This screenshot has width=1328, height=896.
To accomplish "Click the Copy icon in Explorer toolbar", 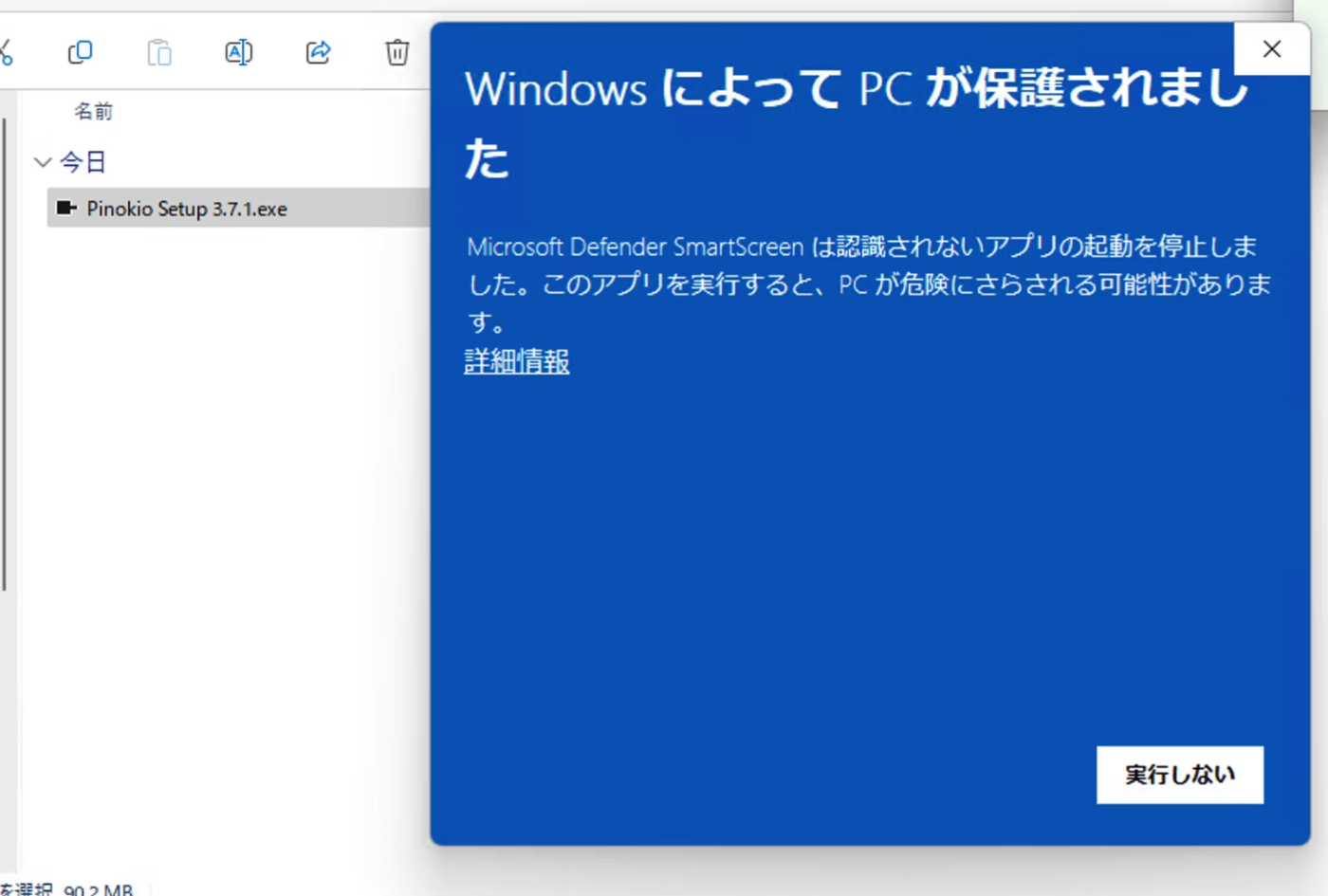I will pyautogui.click(x=81, y=52).
